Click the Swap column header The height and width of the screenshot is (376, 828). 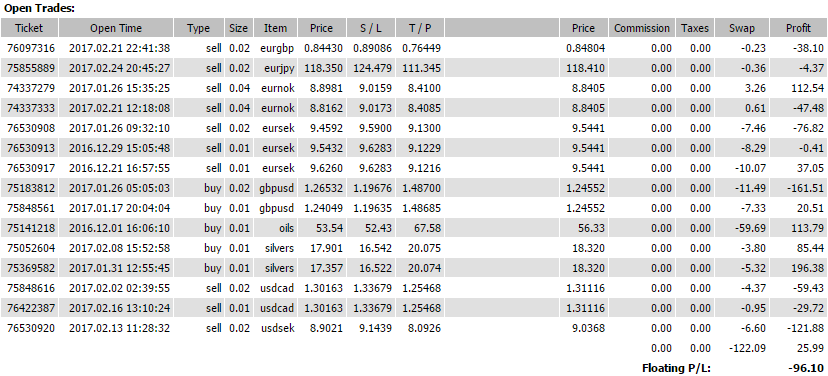tap(742, 29)
